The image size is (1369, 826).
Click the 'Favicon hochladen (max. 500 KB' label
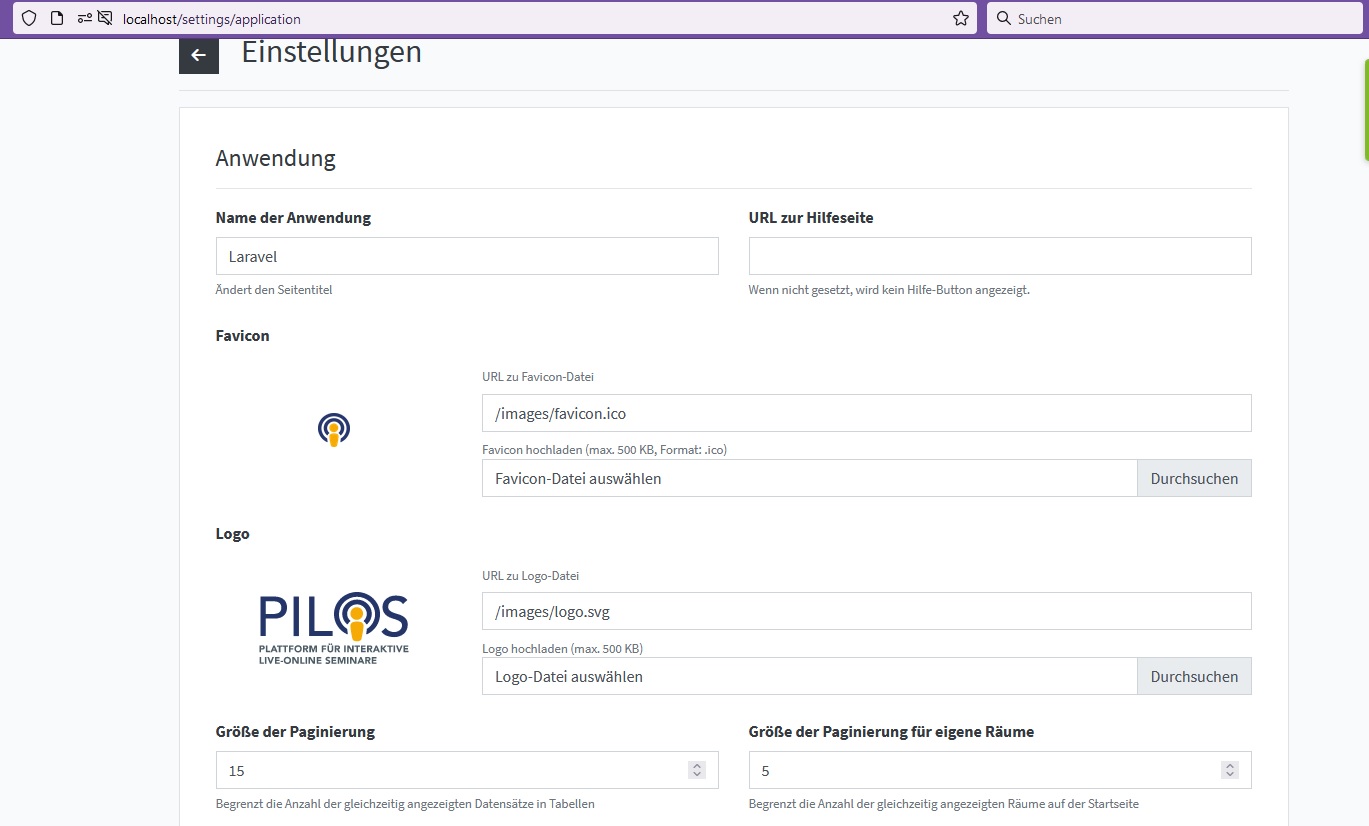coord(604,450)
